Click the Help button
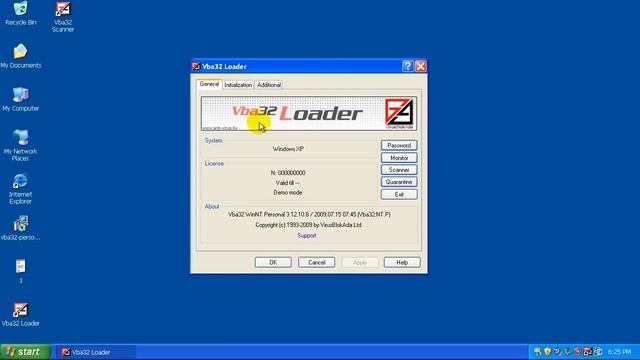The height and width of the screenshot is (360, 640). (x=402, y=262)
